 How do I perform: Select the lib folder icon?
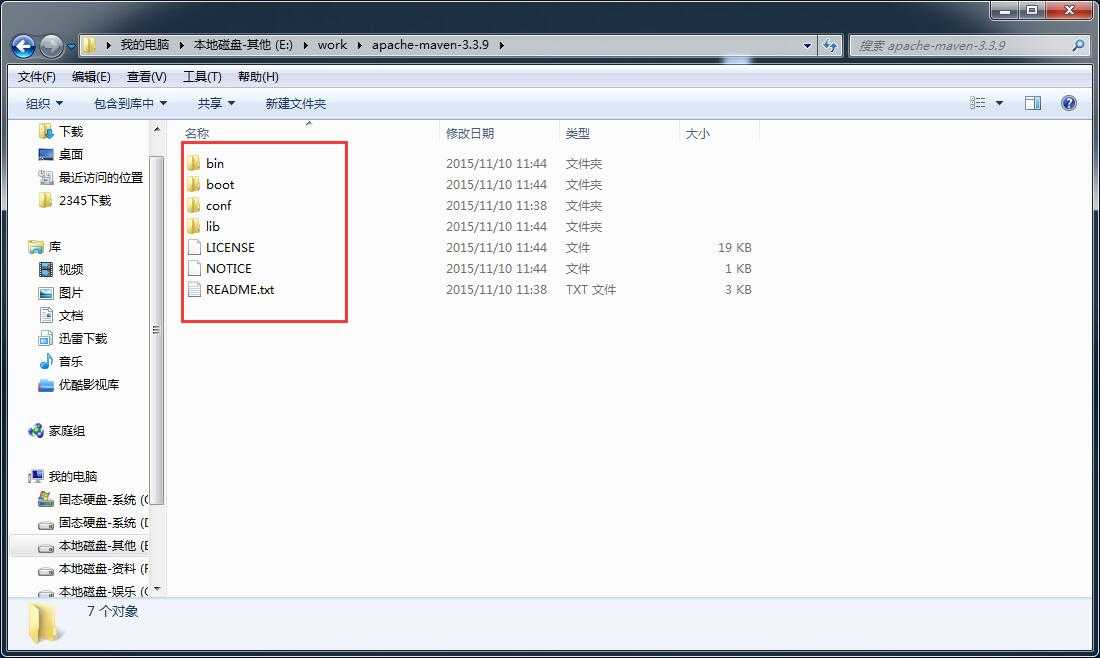pyautogui.click(x=194, y=226)
